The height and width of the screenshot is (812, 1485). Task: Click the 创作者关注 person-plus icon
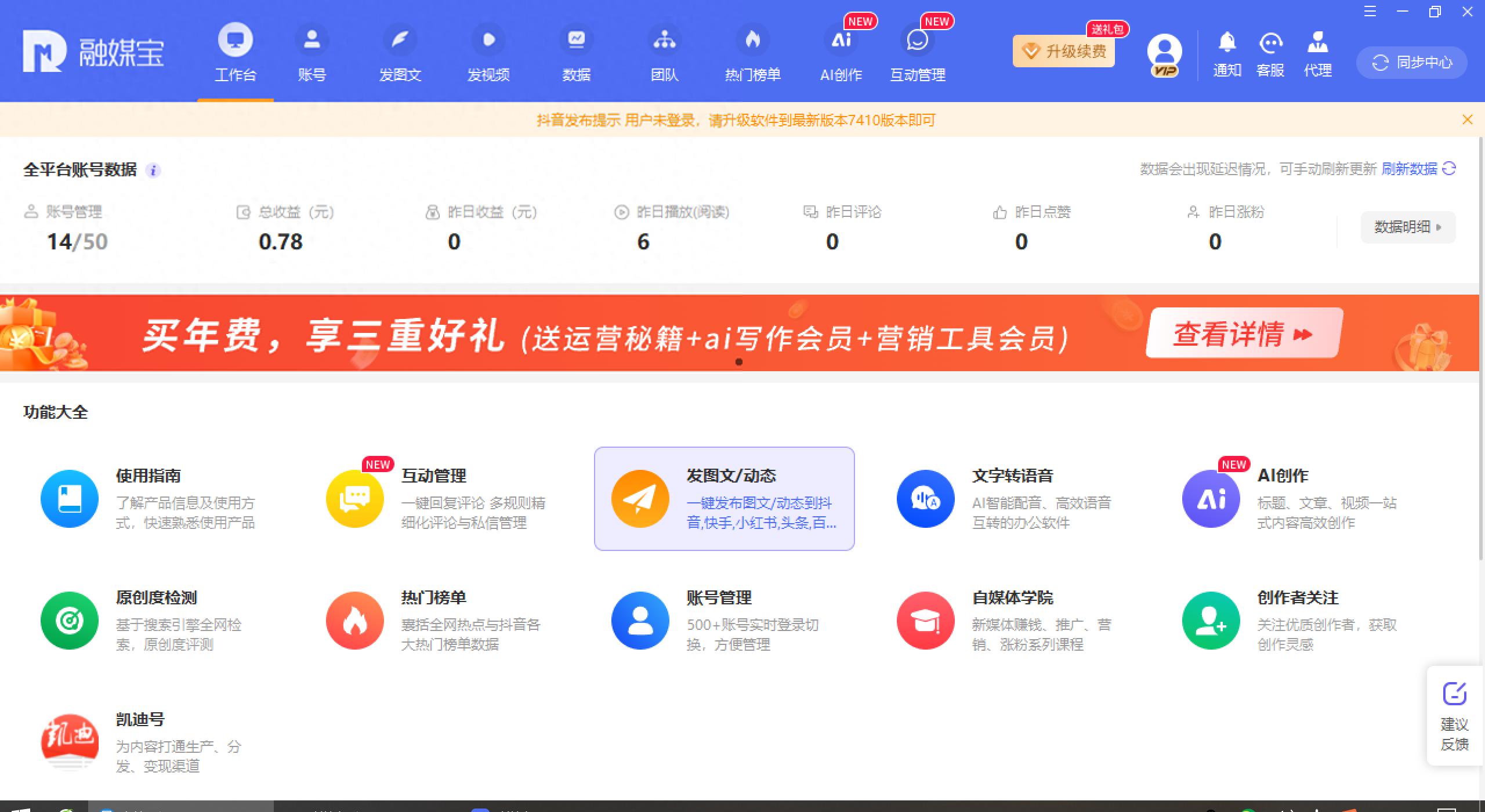coord(1211,620)
